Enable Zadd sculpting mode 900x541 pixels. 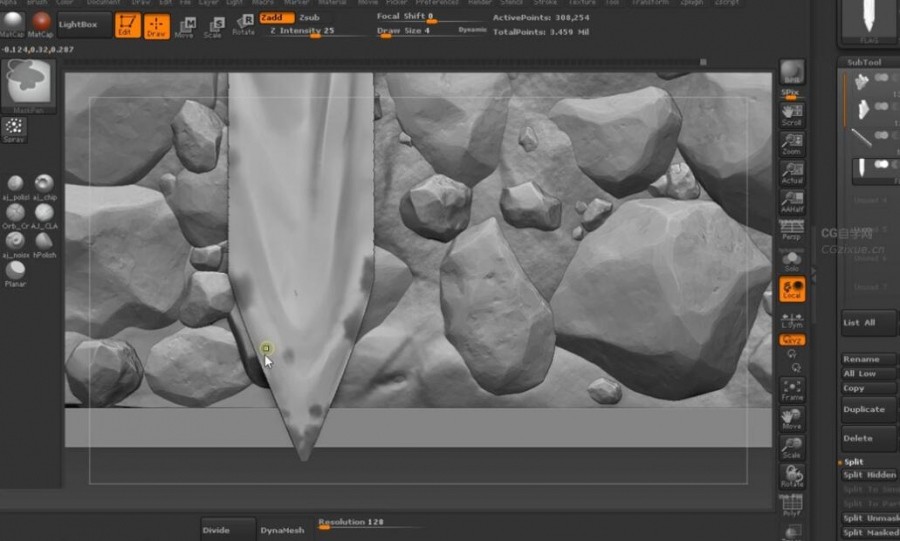[x=277, y=18]
